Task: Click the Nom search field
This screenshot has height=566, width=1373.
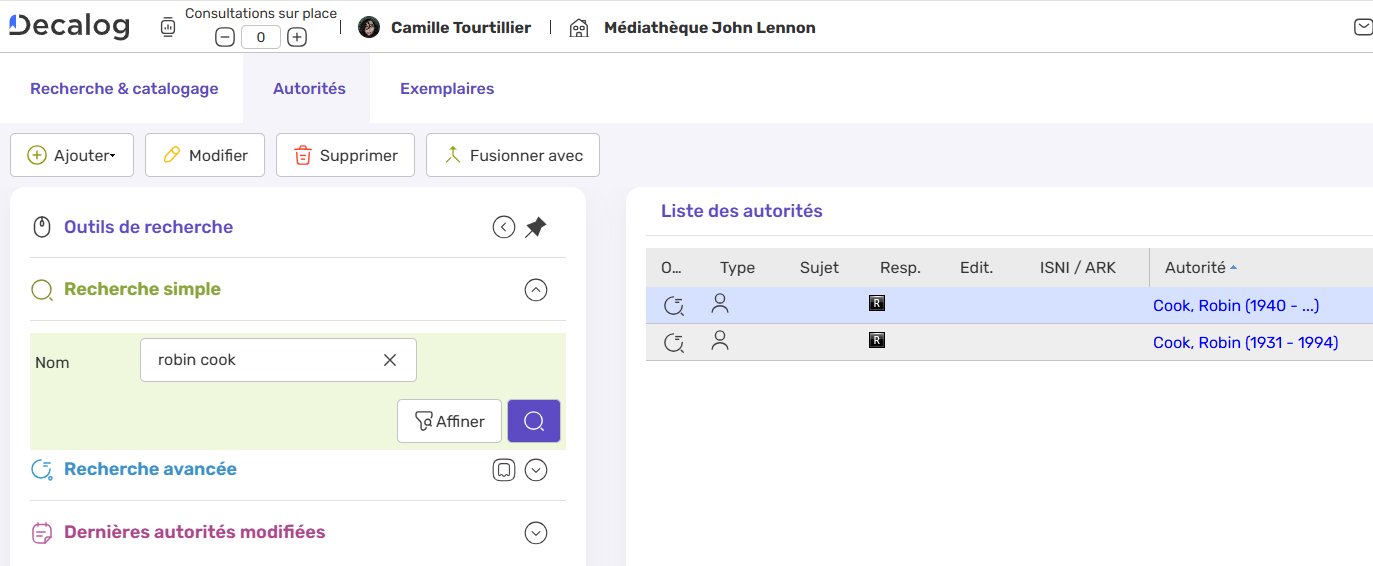Action: pos(278,360)
